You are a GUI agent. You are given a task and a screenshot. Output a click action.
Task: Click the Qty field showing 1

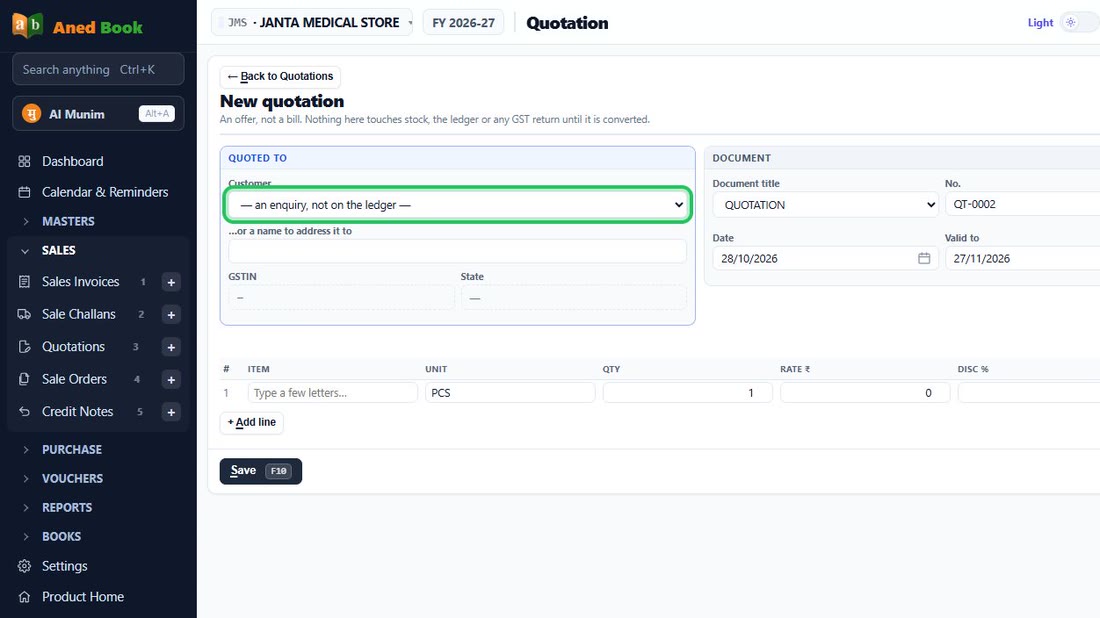688,393
